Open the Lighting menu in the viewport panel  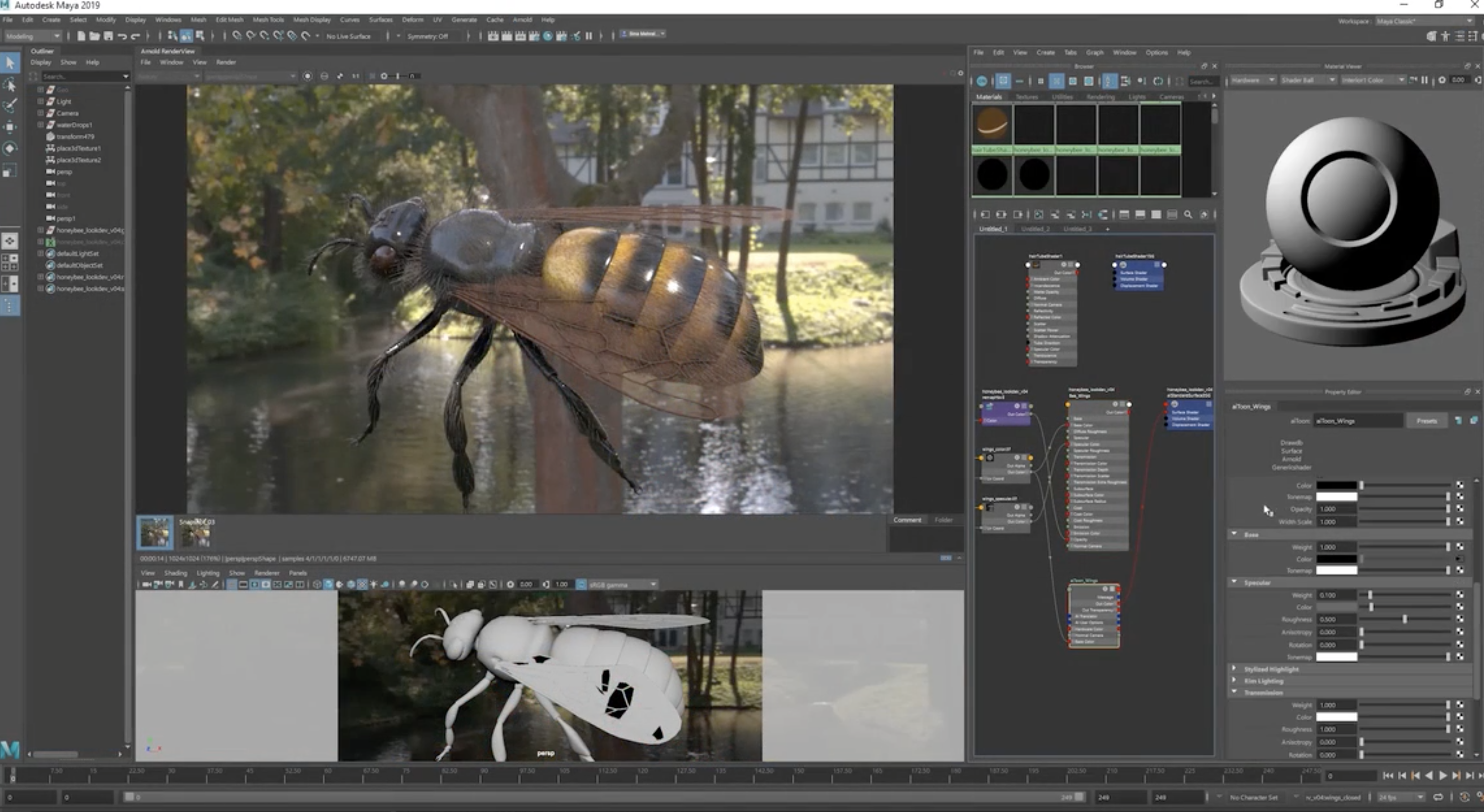(207, 573)
